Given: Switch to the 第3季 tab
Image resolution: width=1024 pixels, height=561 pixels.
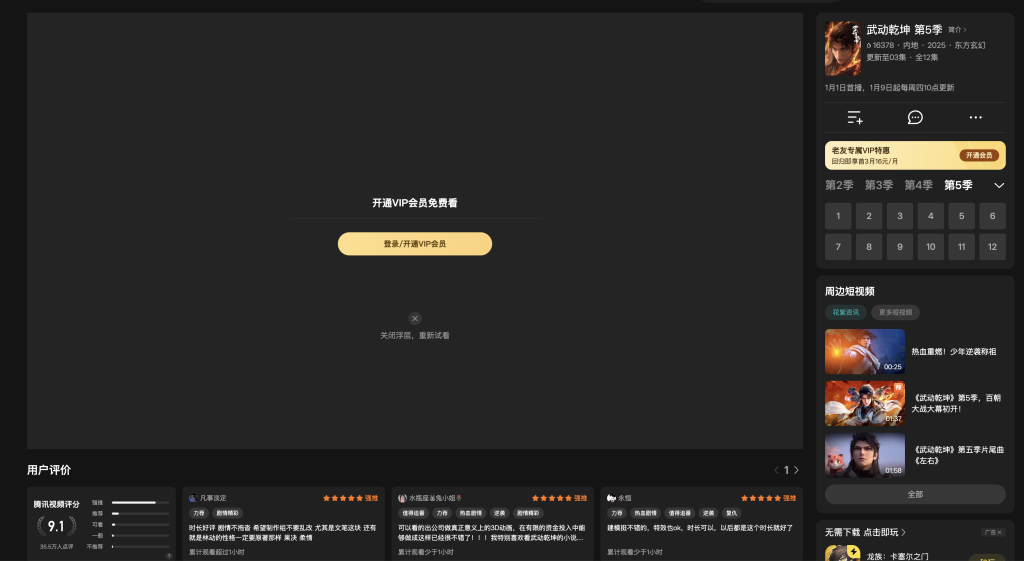Looking at the screenshot, I should coord(879,185).
